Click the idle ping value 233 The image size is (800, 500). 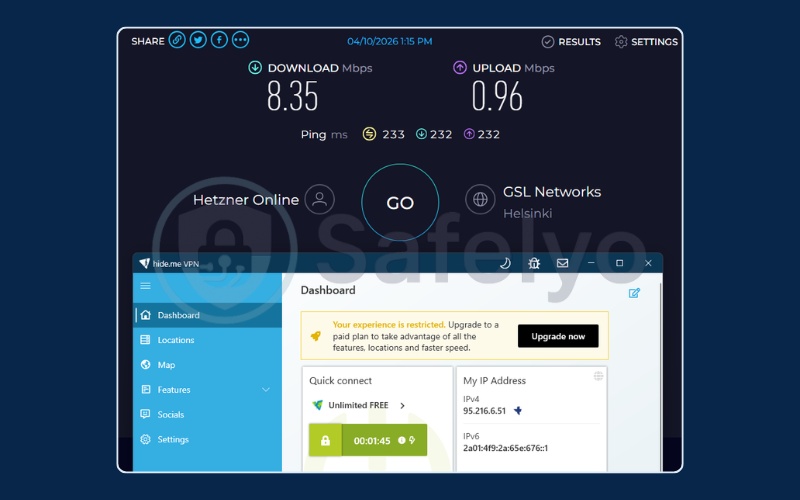(393, 134)
